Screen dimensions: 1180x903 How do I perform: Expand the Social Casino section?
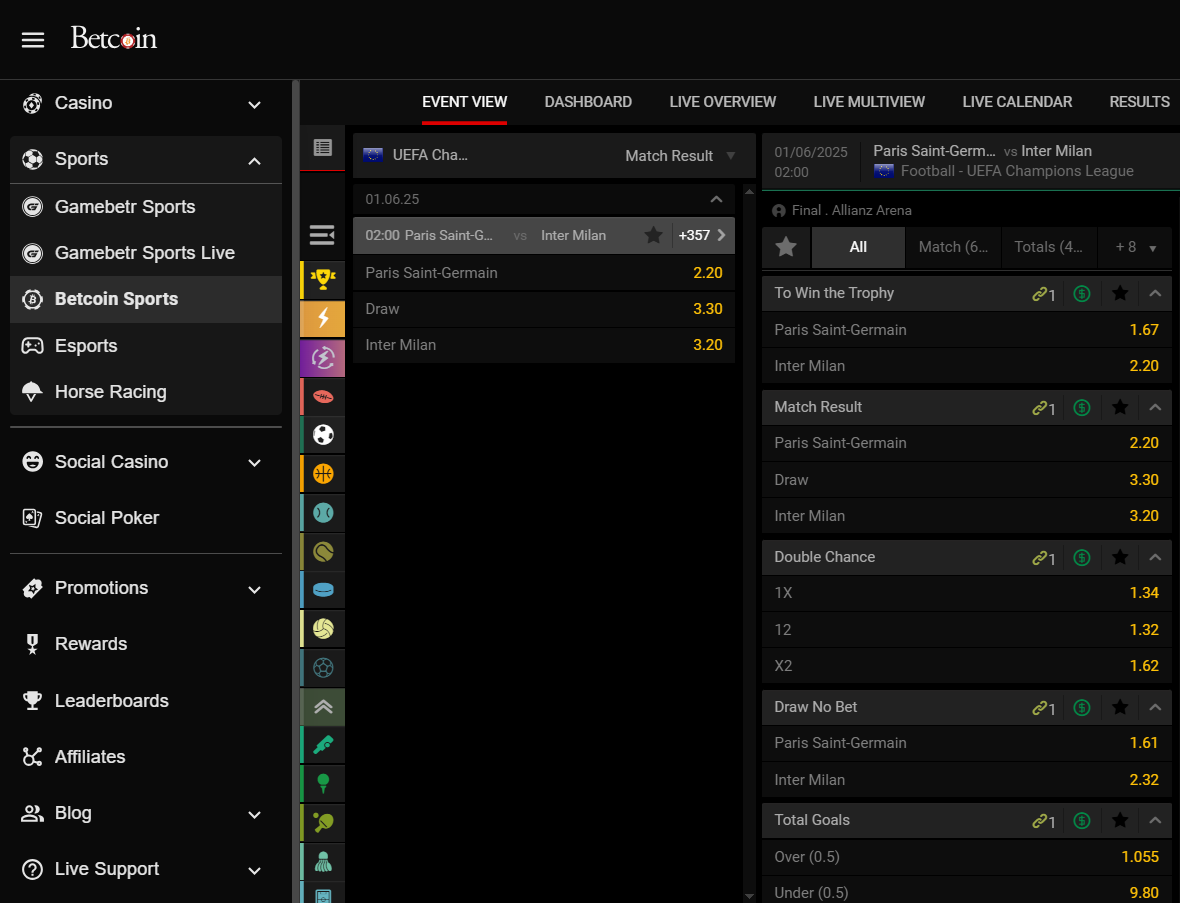(254, 463)
